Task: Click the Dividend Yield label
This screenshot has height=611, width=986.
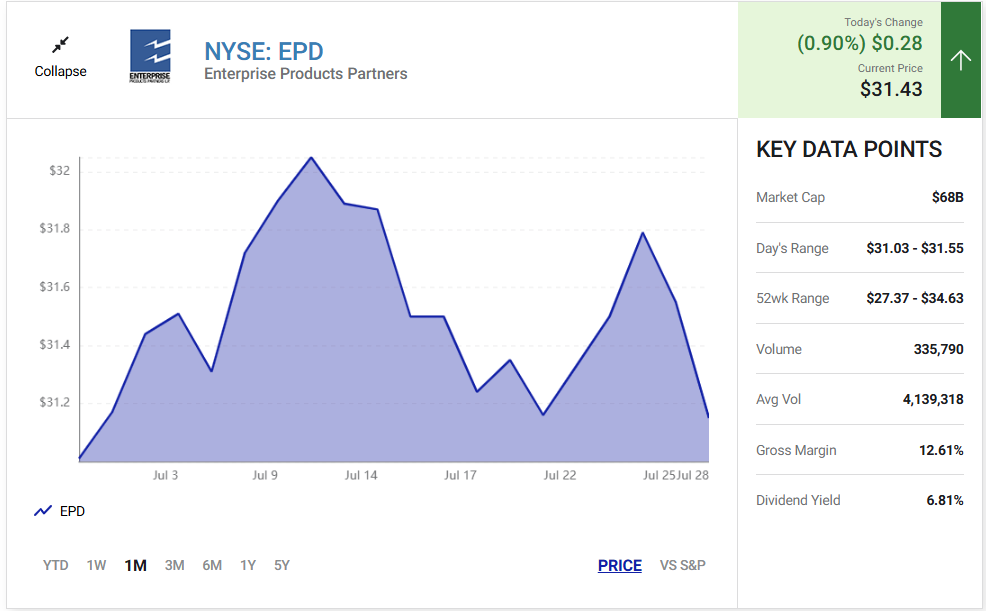Action: (x=798, y=500)
